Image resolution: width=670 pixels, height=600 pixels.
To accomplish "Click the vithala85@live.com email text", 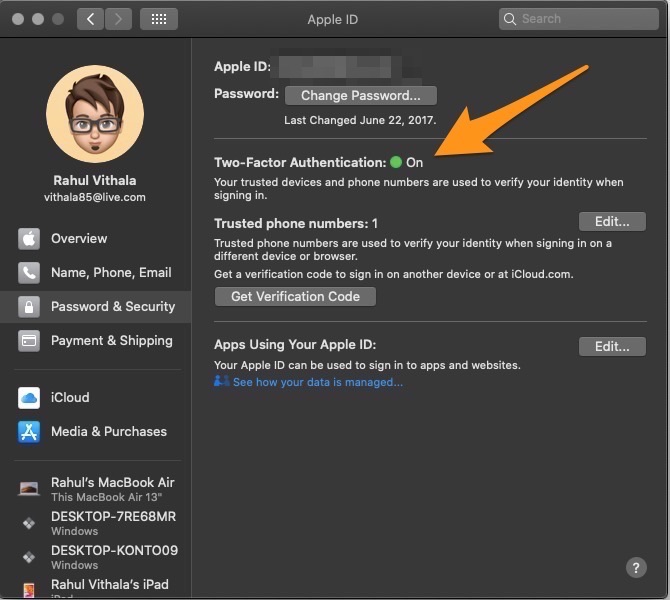I will point(95,197).
